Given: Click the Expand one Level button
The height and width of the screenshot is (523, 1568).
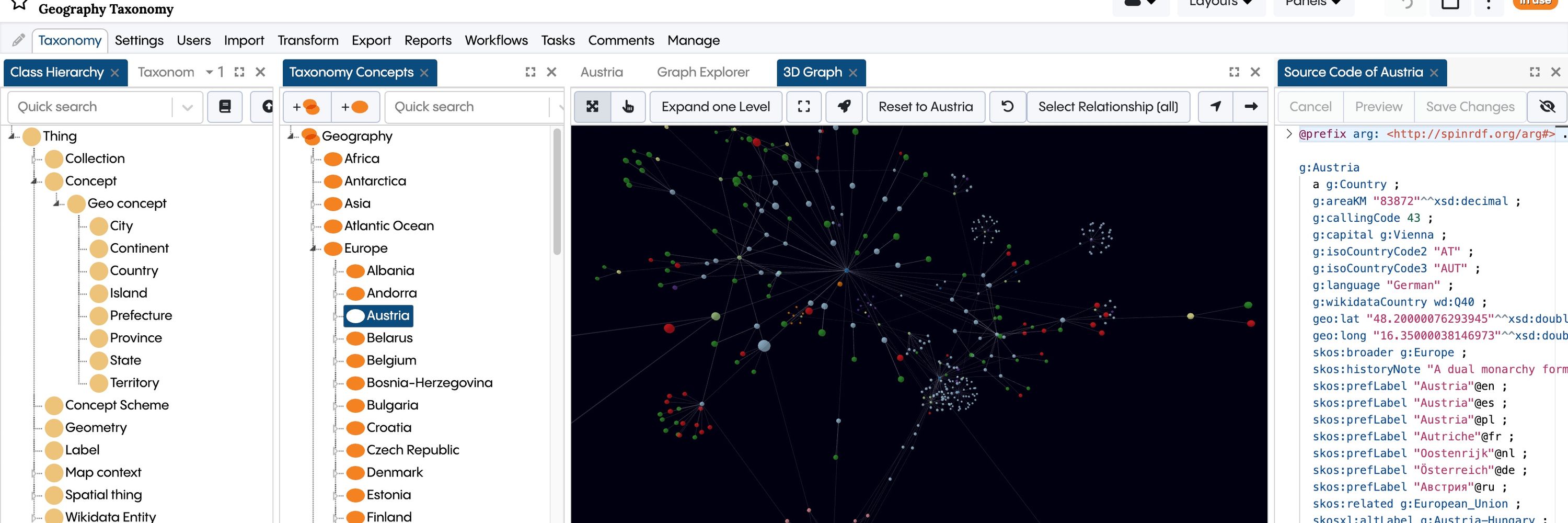Looking at the screenshot, I should 715,107.
